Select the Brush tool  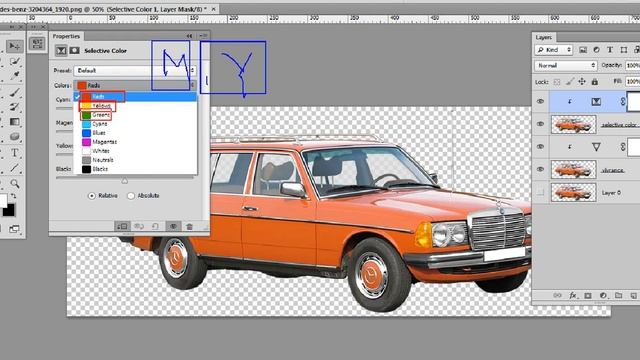coord(15,92)
